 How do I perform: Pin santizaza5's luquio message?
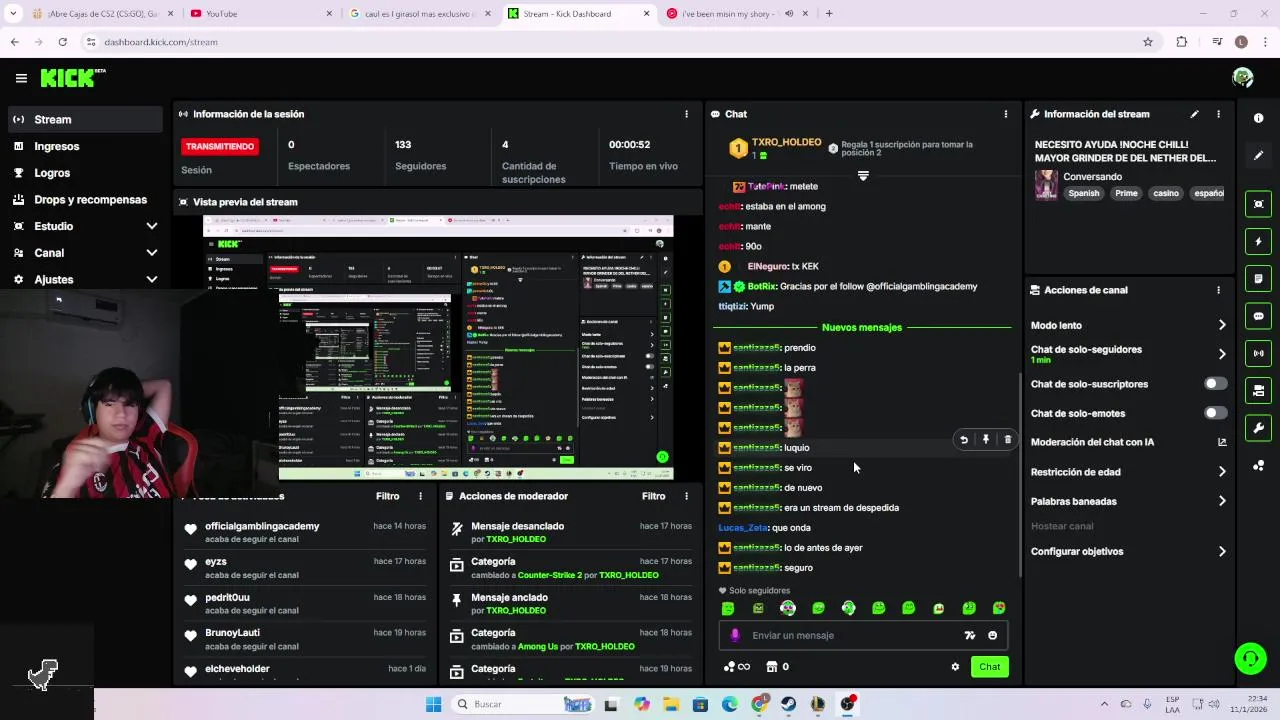(x=986, y=440)
